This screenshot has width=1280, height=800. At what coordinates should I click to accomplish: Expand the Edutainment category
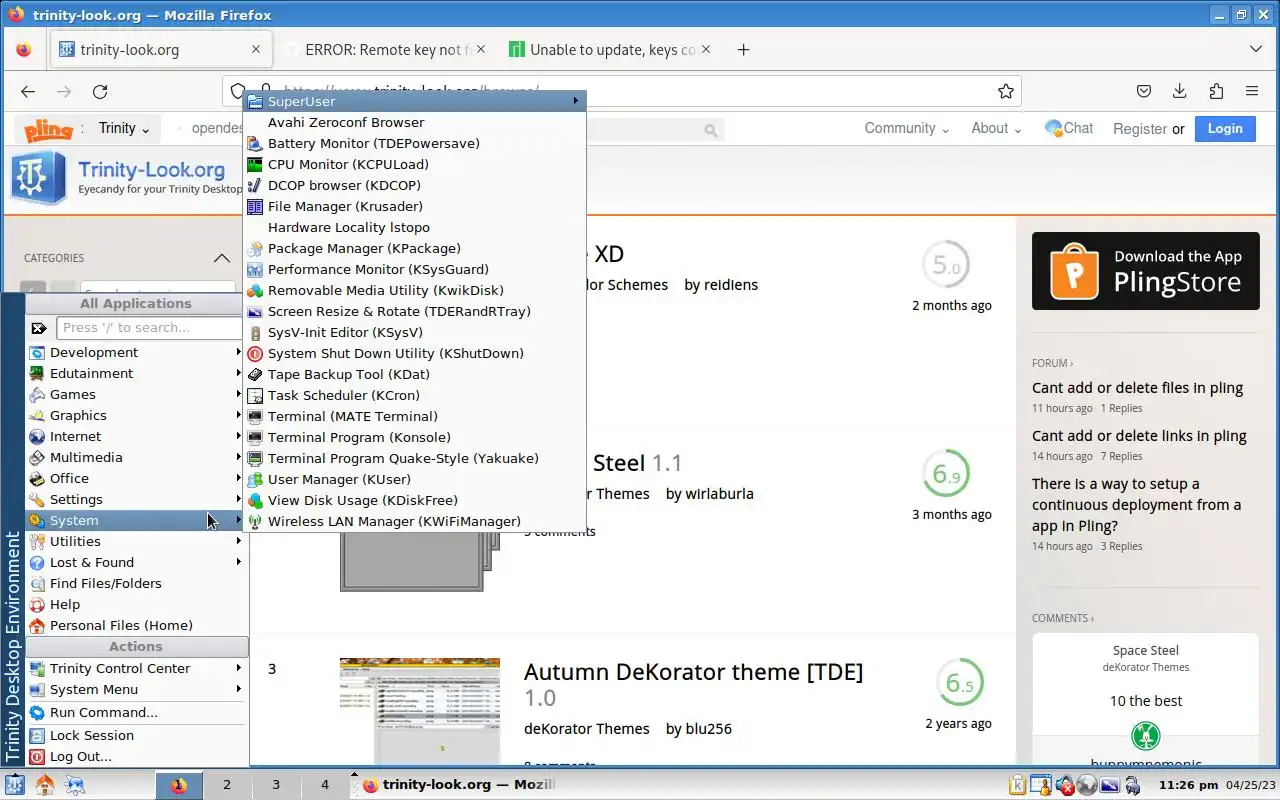coord(136,373)
